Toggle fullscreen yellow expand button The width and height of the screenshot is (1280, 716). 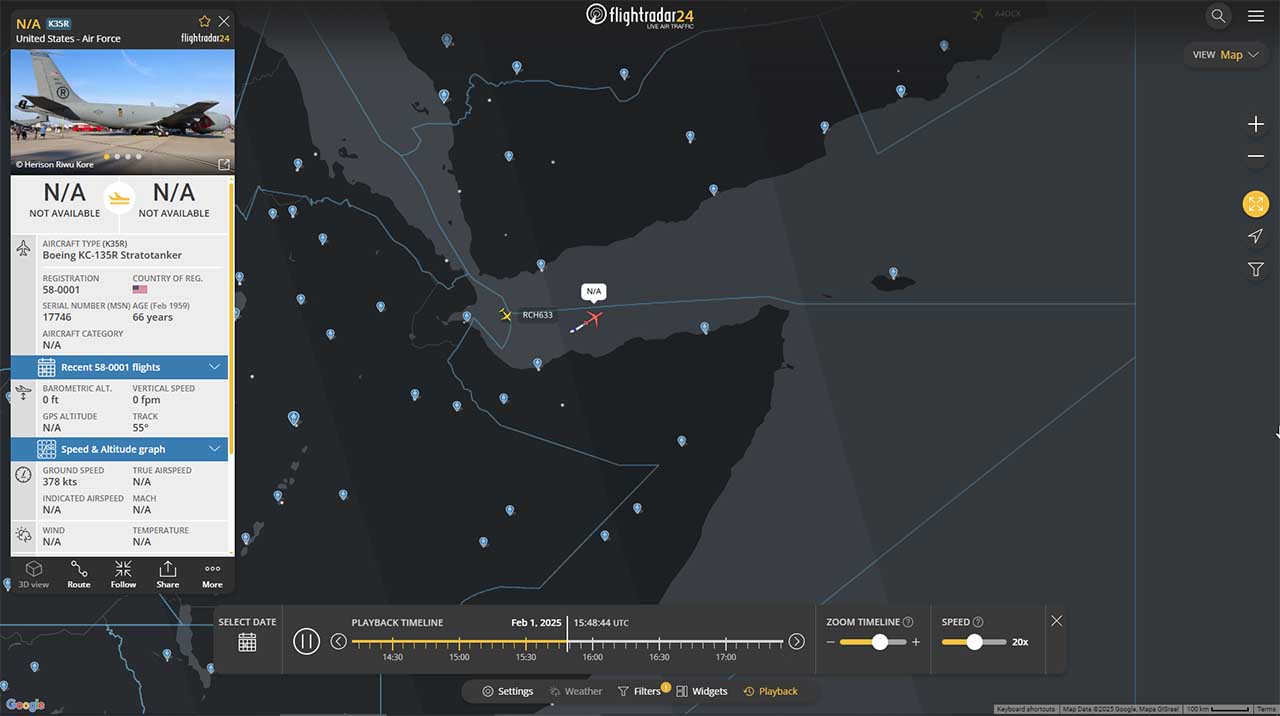(x=1256, y=204)
